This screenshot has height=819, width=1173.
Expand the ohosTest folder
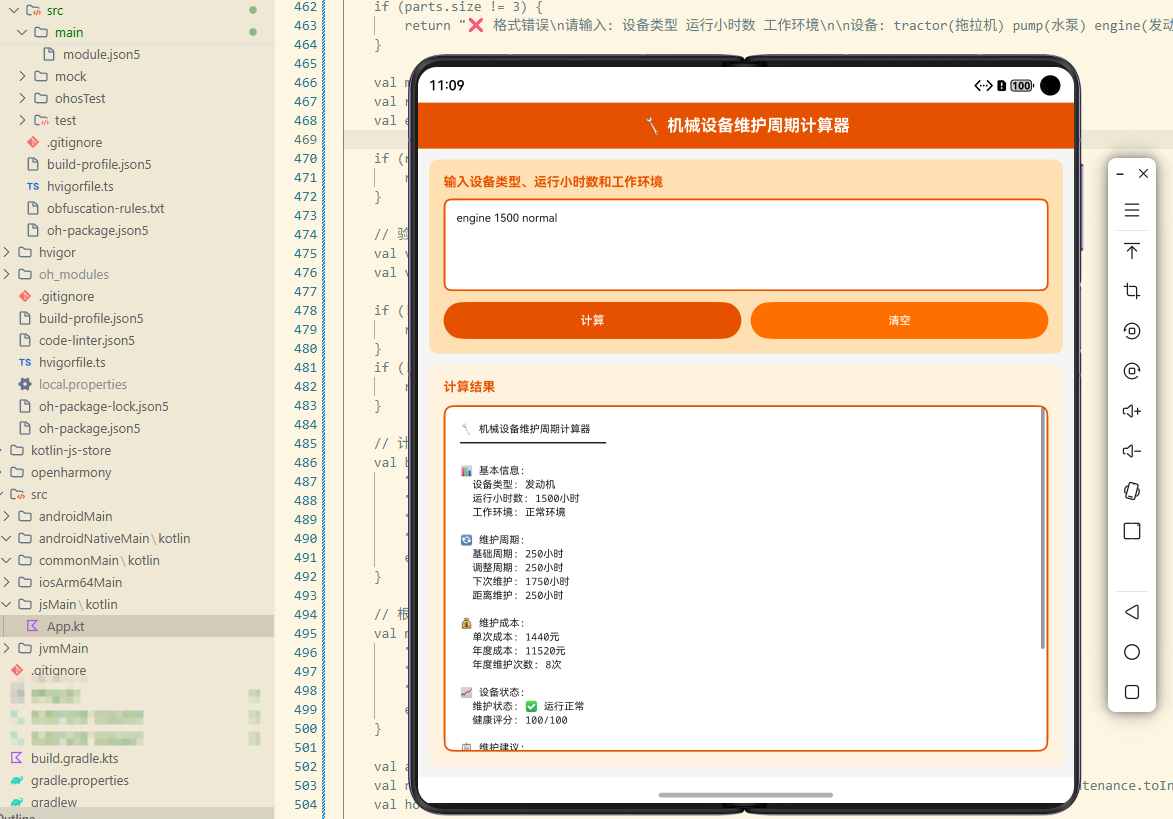point(22,98)
